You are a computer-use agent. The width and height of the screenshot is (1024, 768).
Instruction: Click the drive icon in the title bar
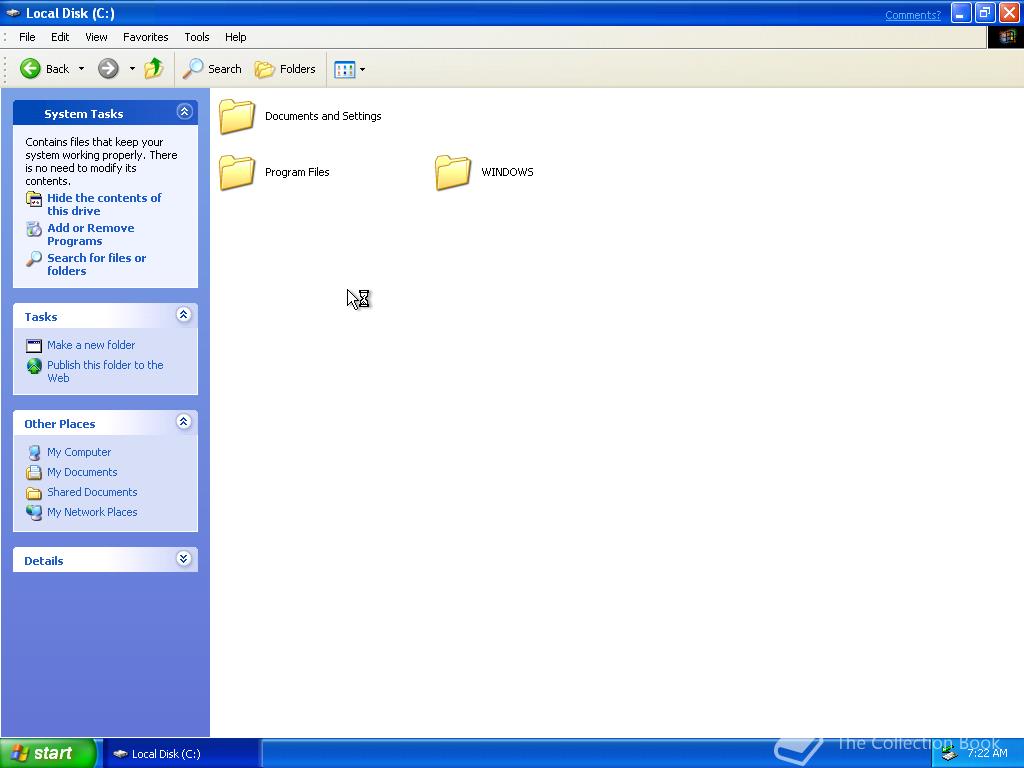13,13
